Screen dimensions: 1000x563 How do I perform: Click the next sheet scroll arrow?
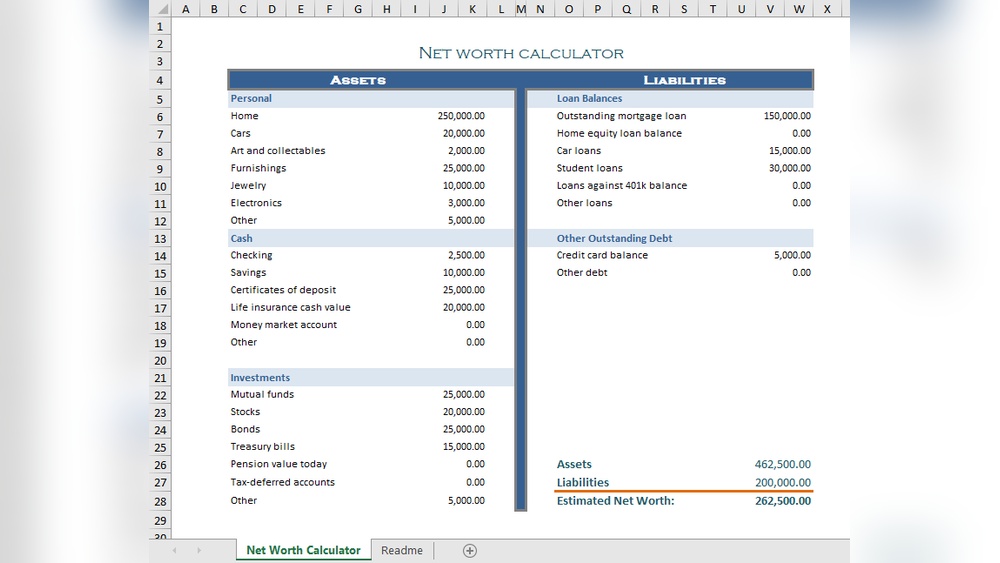199,550
